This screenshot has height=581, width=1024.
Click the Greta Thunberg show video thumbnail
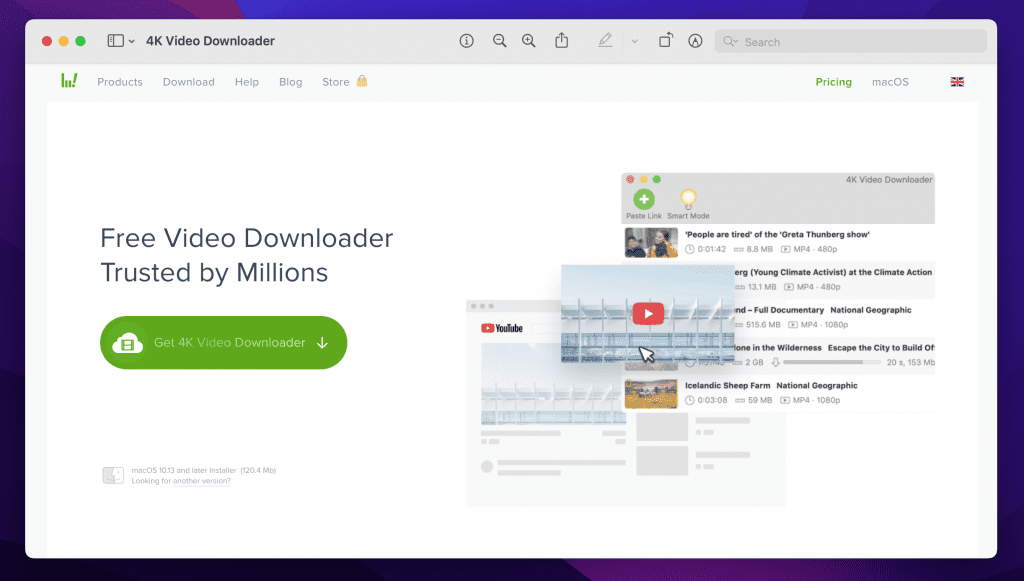651,242
